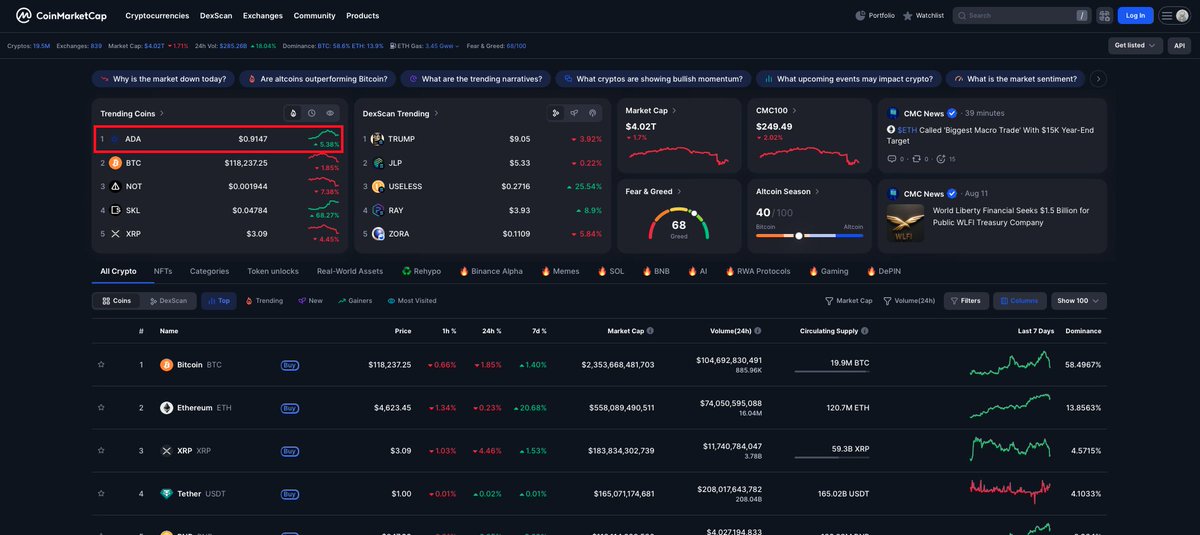Screen dimensions: 1200x535
Task: Toggle the watchlist star on the Tether row
Action: [x=101, y=494]
